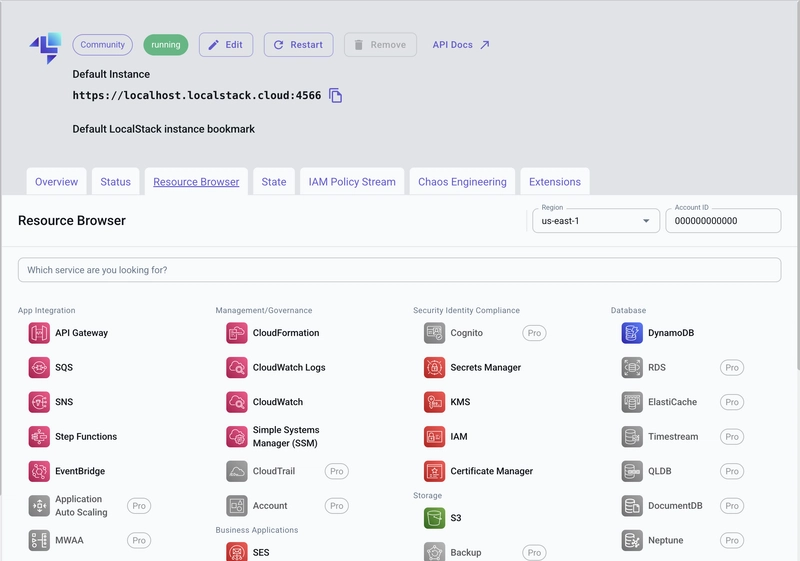This screenshot has height=561, width=800.
Task: Open the Secrets Manager icon
Action: (x=435, y=368)
